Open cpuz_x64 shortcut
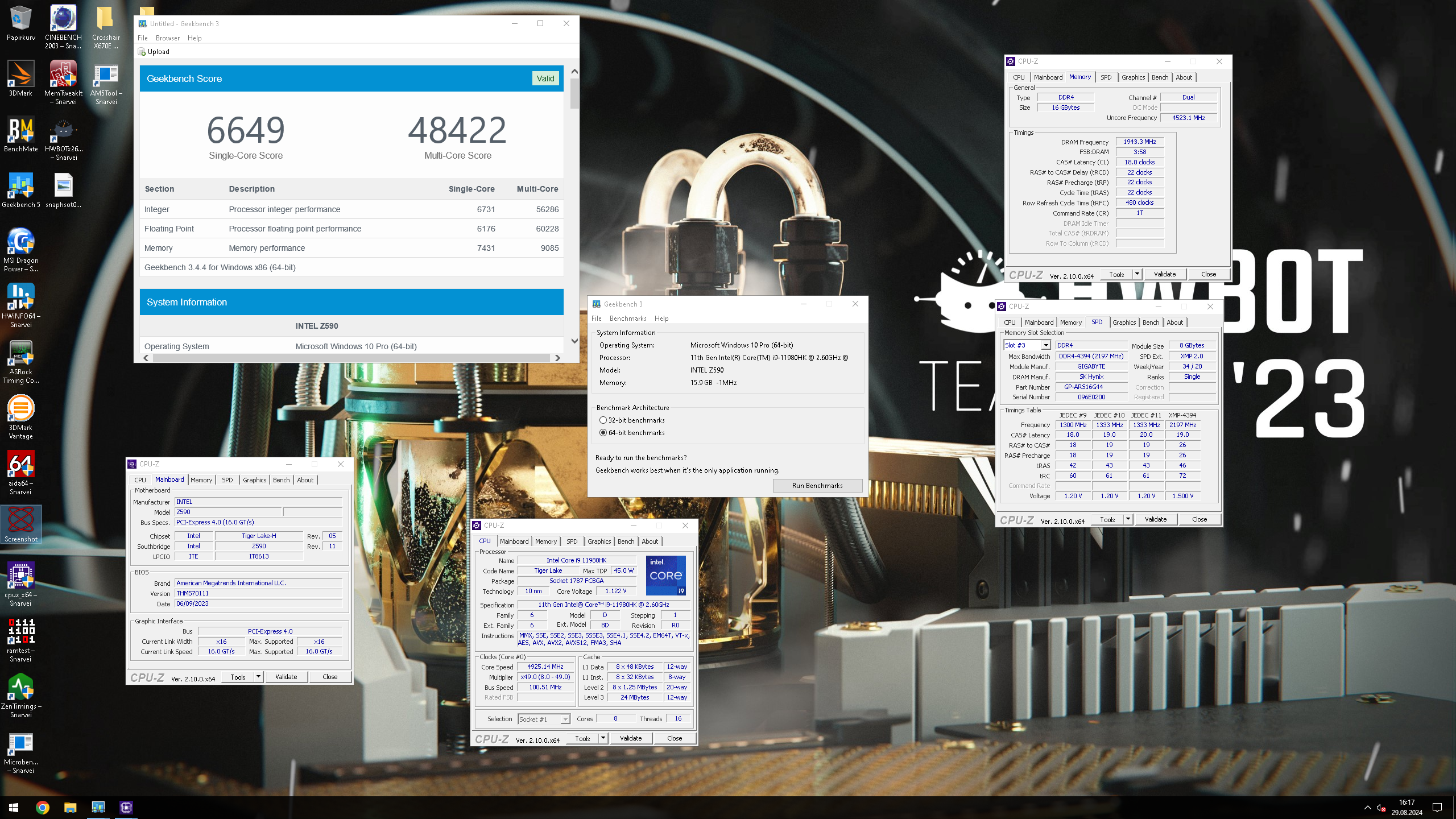This screenshot has height=819, width=1456. [x=21, y=584]
